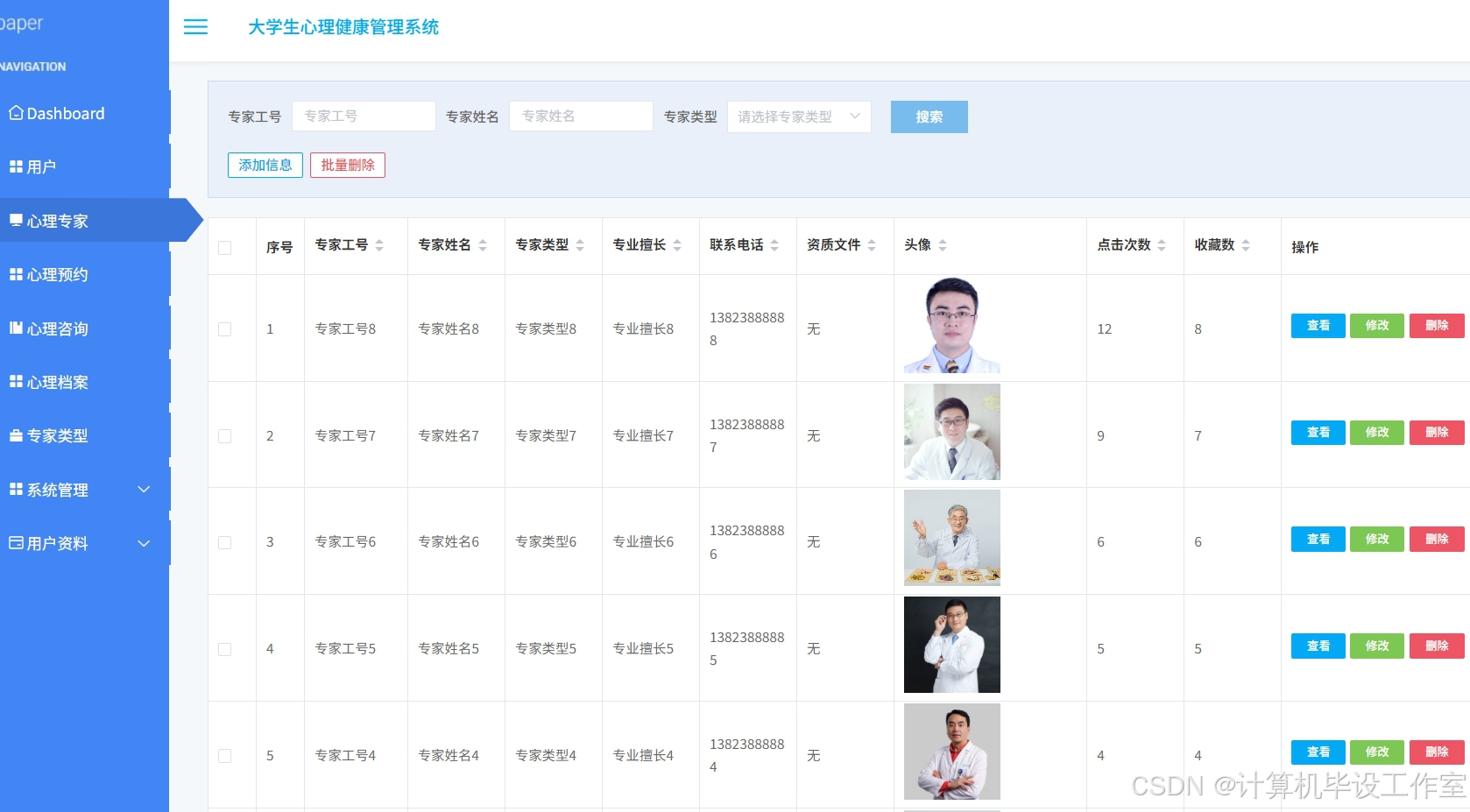The height and width of the screenshot is (812, 1470).
Task: Sort by 点击次数 using its sort arrows
Action: point(1161,245)
